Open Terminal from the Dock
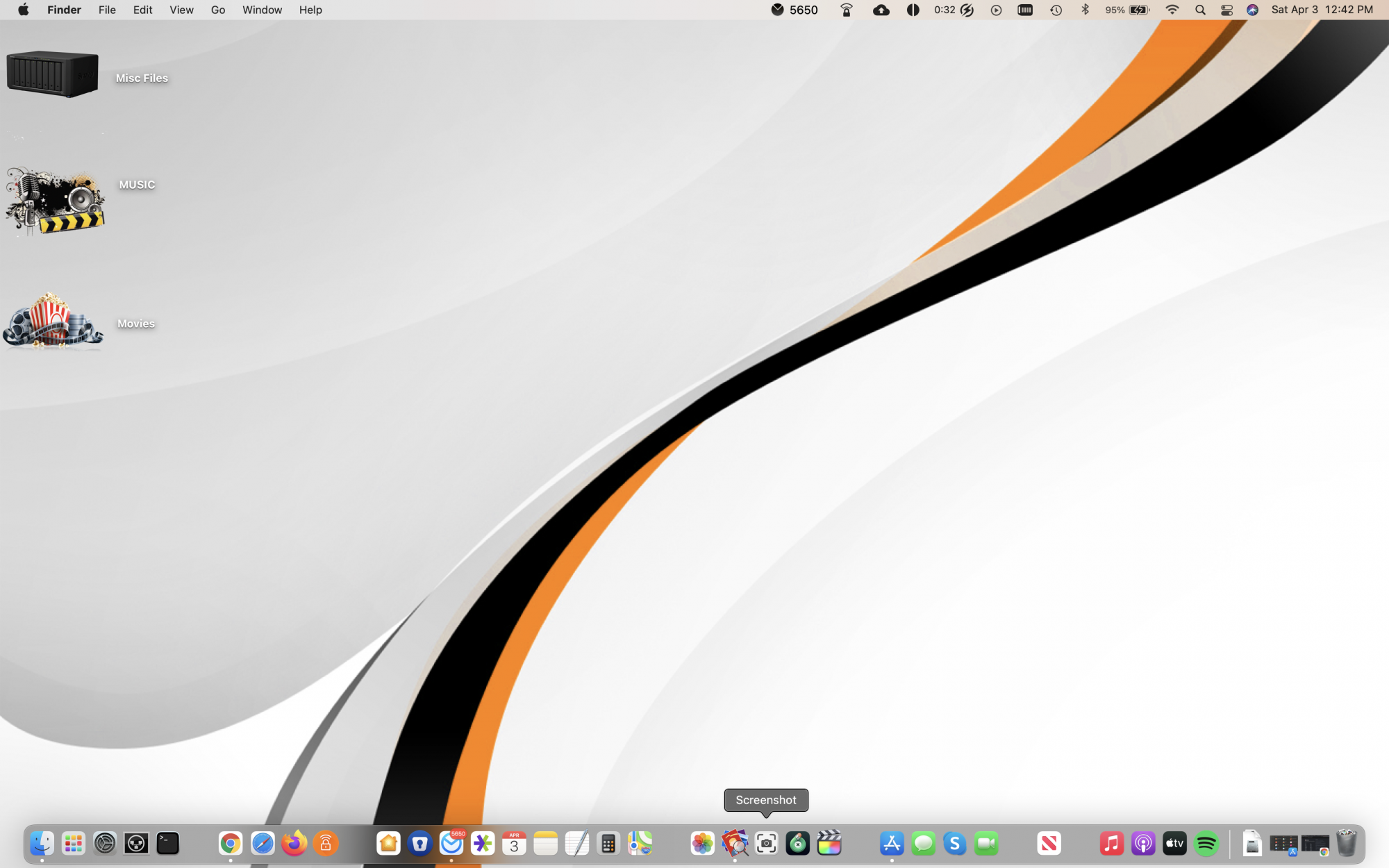This screenshot has height=868, width=1389. tap(167, 844)
